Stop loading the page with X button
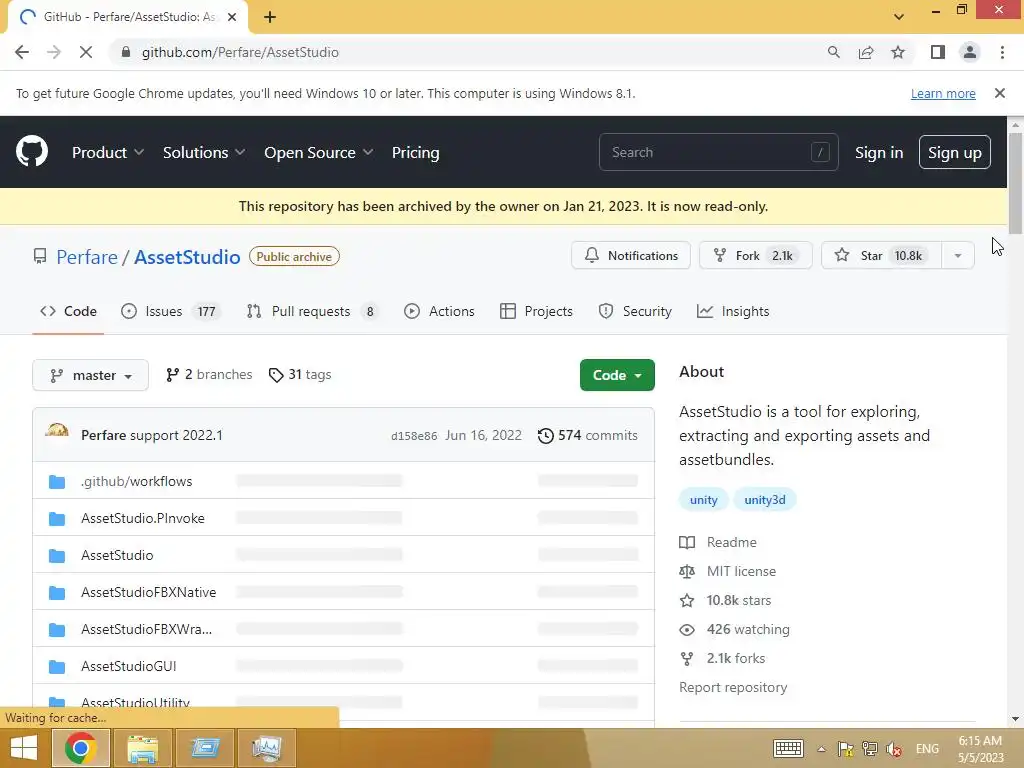Screen dimensions: 1024x768 [x=86, y=52]
